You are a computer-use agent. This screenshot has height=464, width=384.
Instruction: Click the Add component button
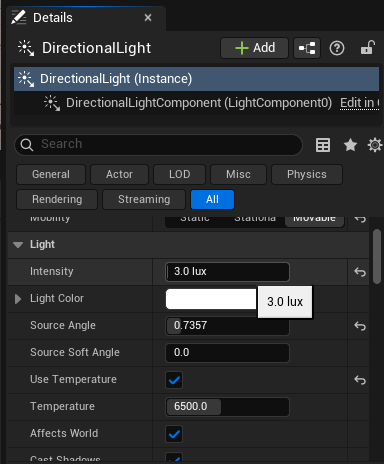pyautogui.click(x=254, y=48)
